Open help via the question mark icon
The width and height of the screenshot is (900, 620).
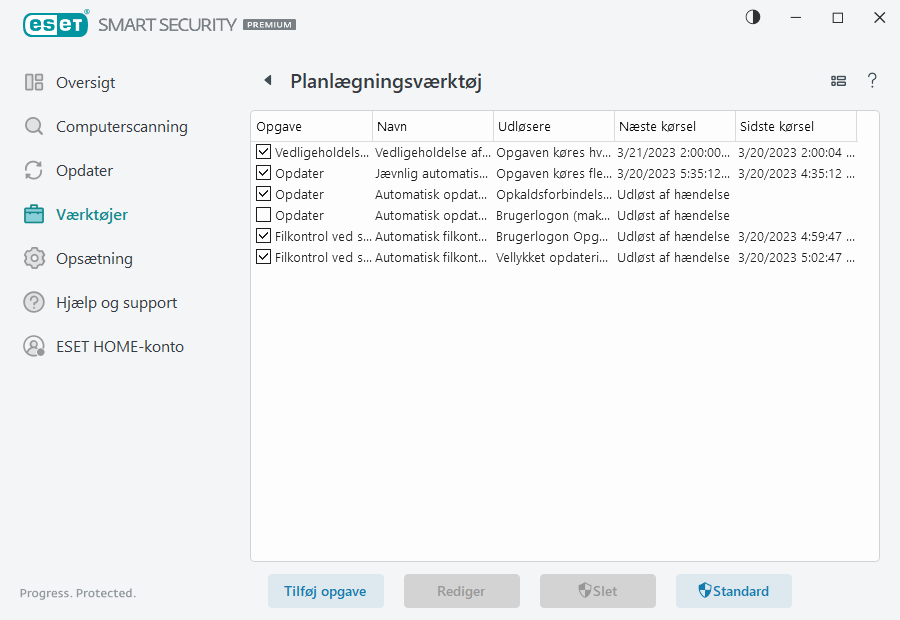coord(872,81)
